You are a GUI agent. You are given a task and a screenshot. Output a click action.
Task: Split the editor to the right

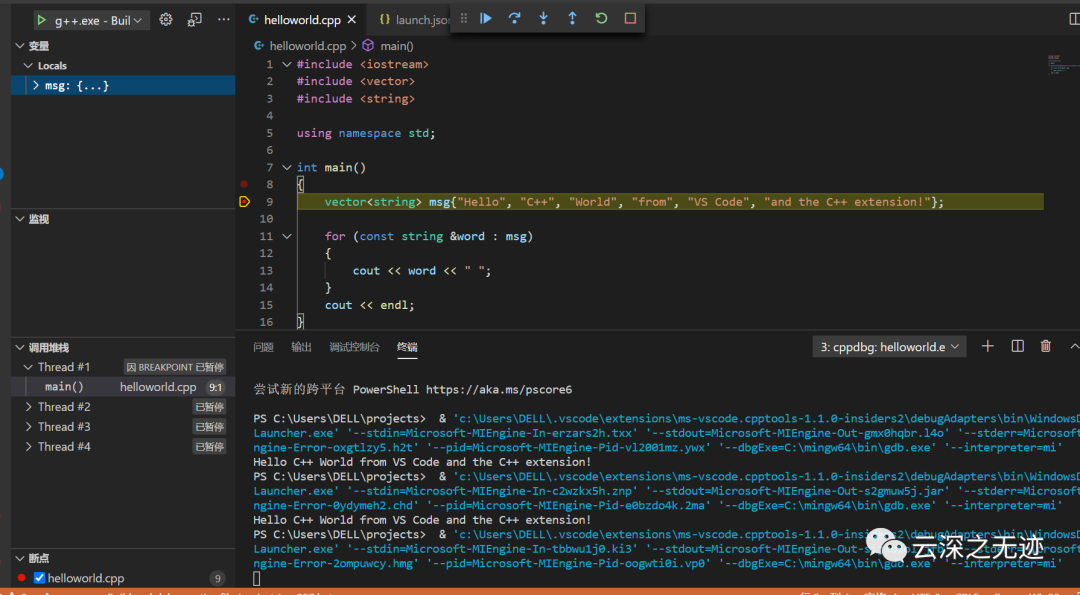[x=1074, y=20]
